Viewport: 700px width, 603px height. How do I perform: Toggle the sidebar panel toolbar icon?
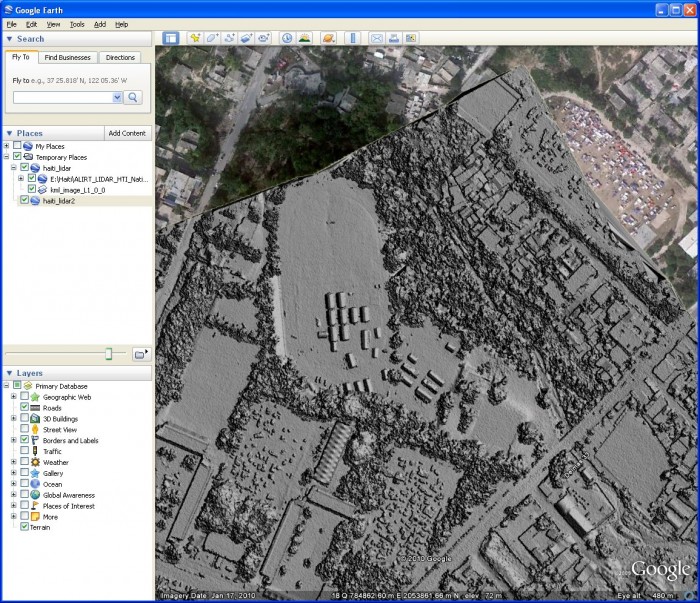[x=170, y=38]
